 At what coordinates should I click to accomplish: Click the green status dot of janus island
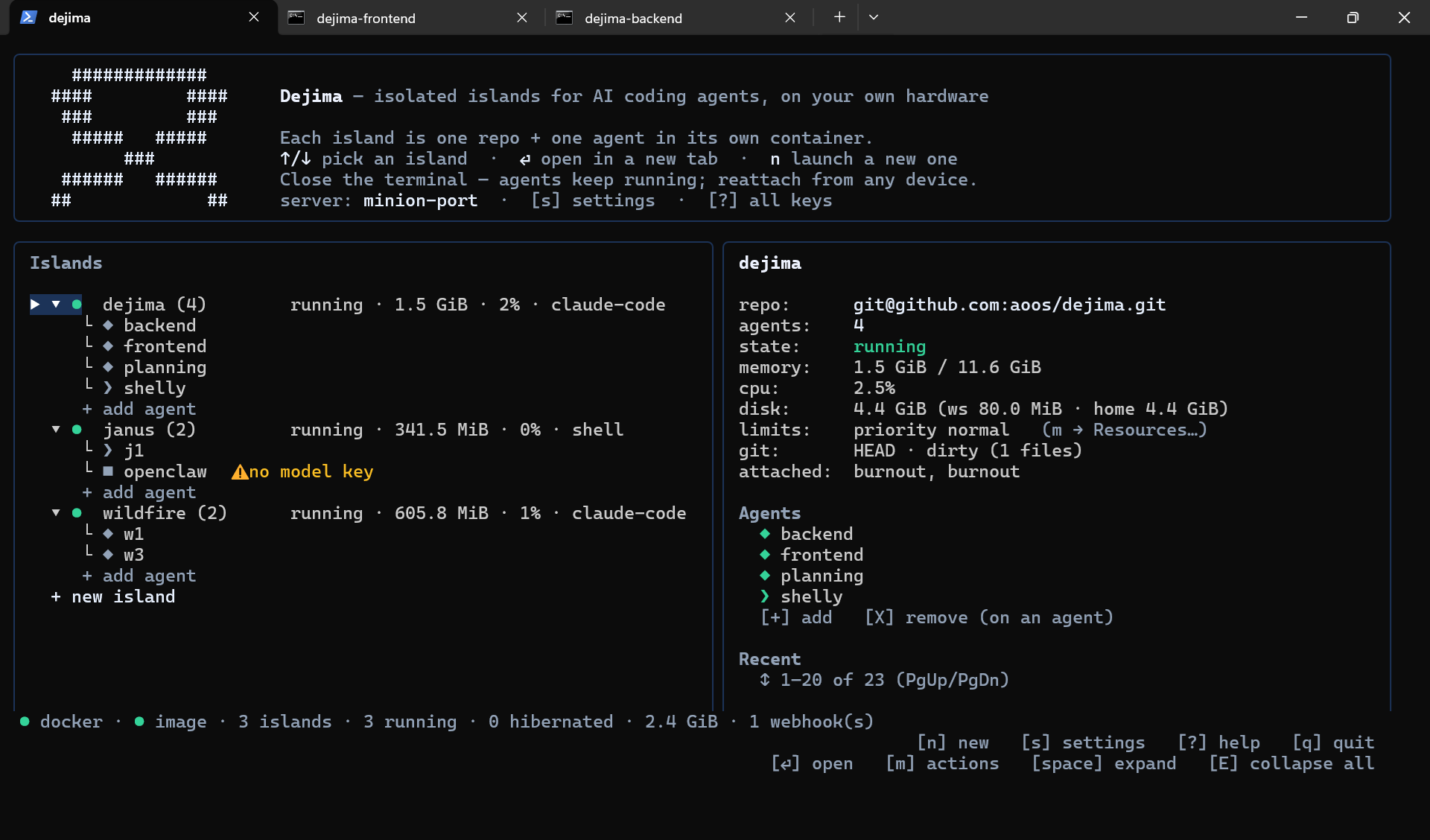point(77,430)
